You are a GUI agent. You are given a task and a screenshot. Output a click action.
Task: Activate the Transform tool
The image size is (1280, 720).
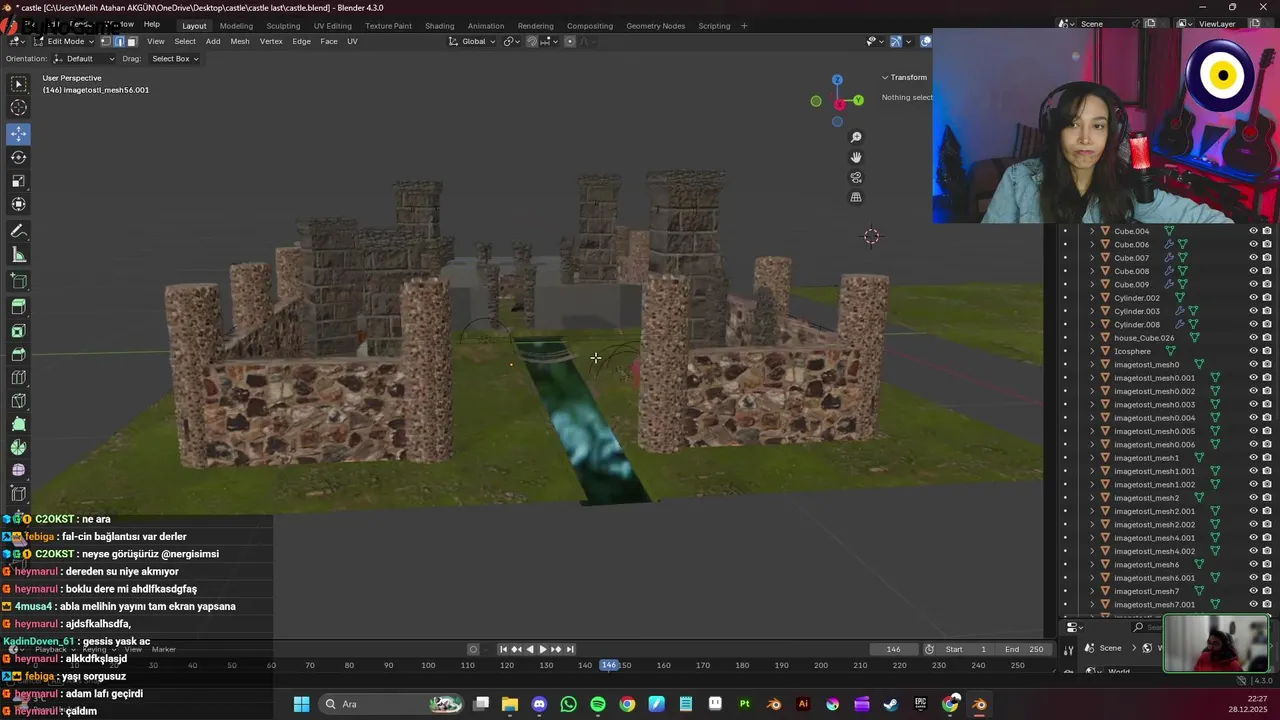(19, 204)
